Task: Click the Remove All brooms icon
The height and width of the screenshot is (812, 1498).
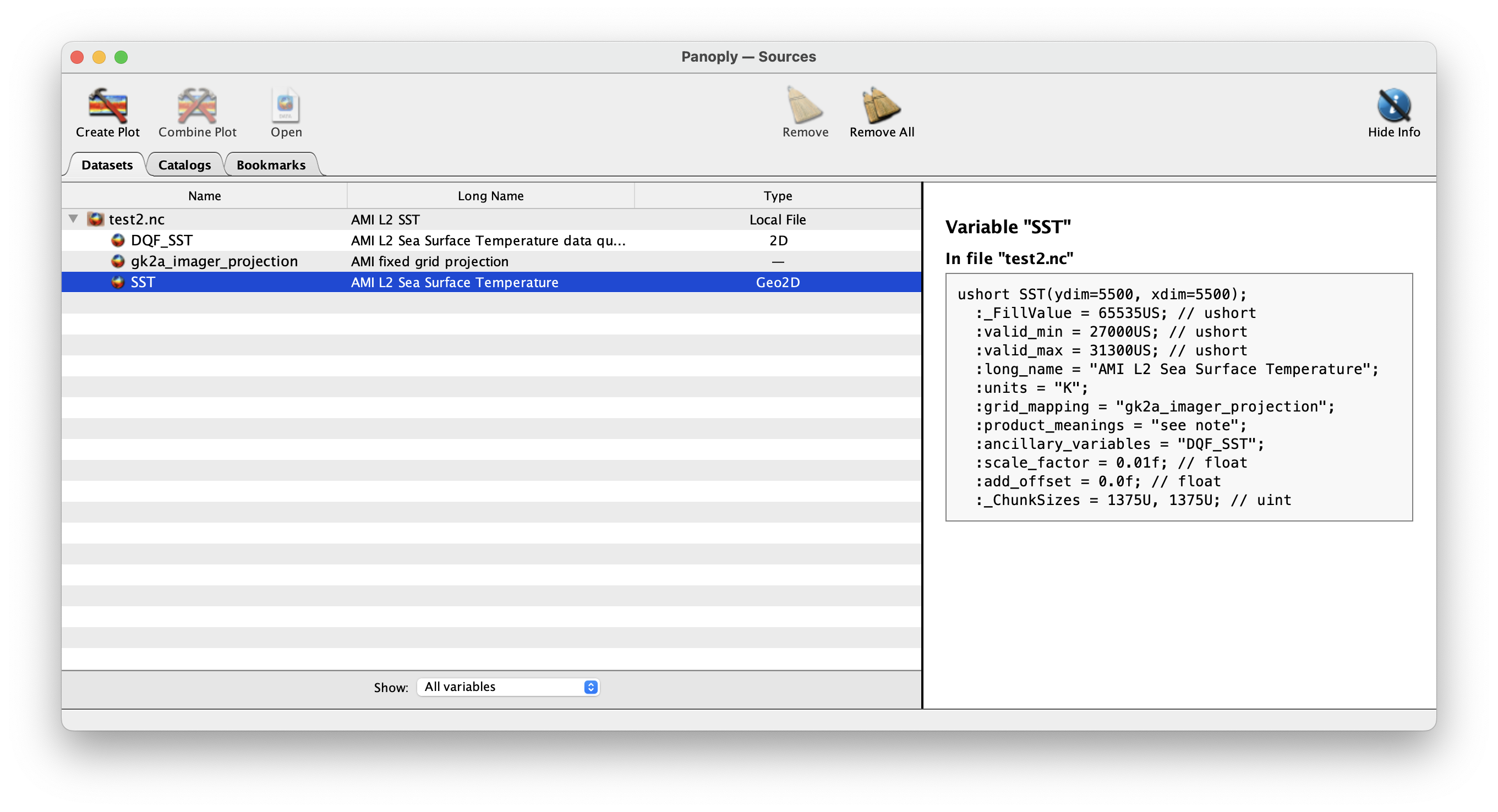Action: (881, 105)
